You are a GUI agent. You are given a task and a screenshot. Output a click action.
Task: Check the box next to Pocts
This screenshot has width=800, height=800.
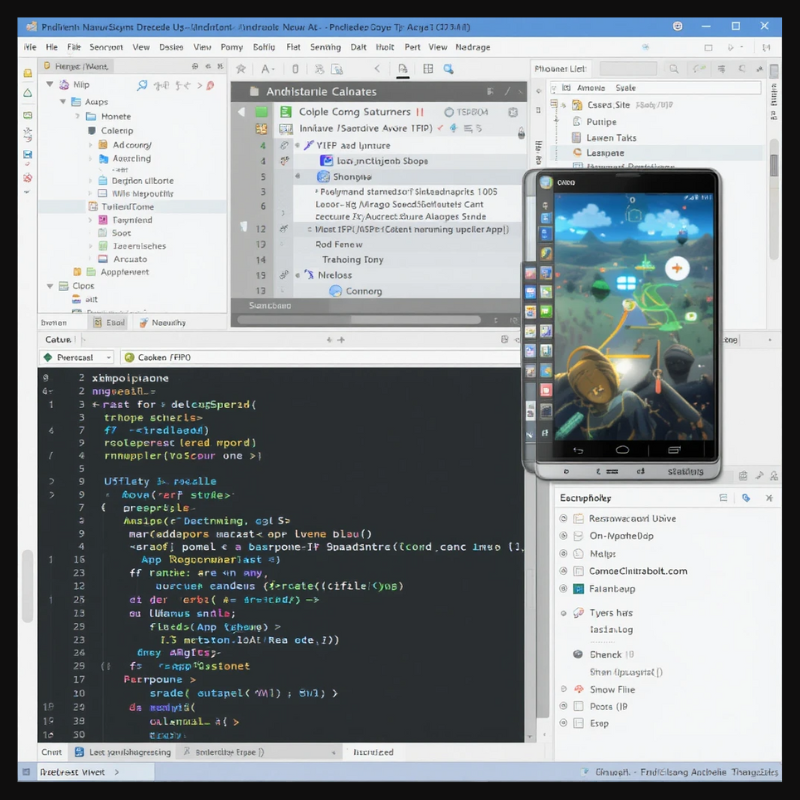tap(578, 706)
